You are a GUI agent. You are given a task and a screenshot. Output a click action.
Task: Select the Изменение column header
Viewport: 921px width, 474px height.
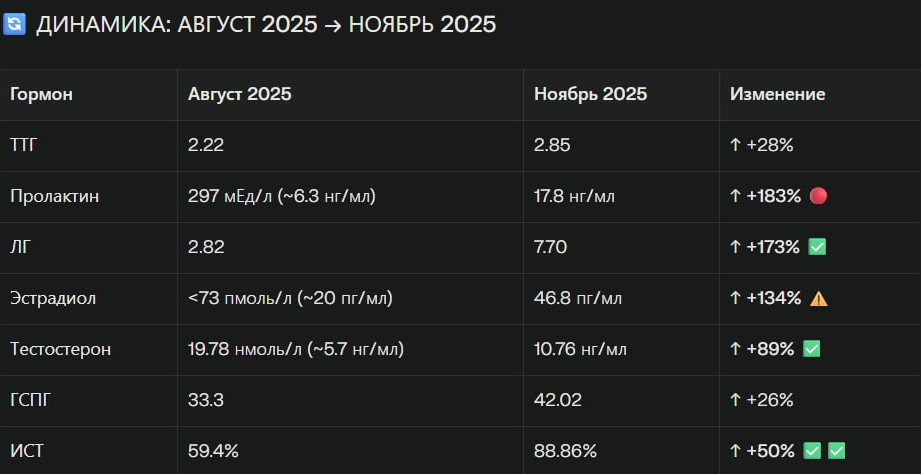click(x=777, y=94)
